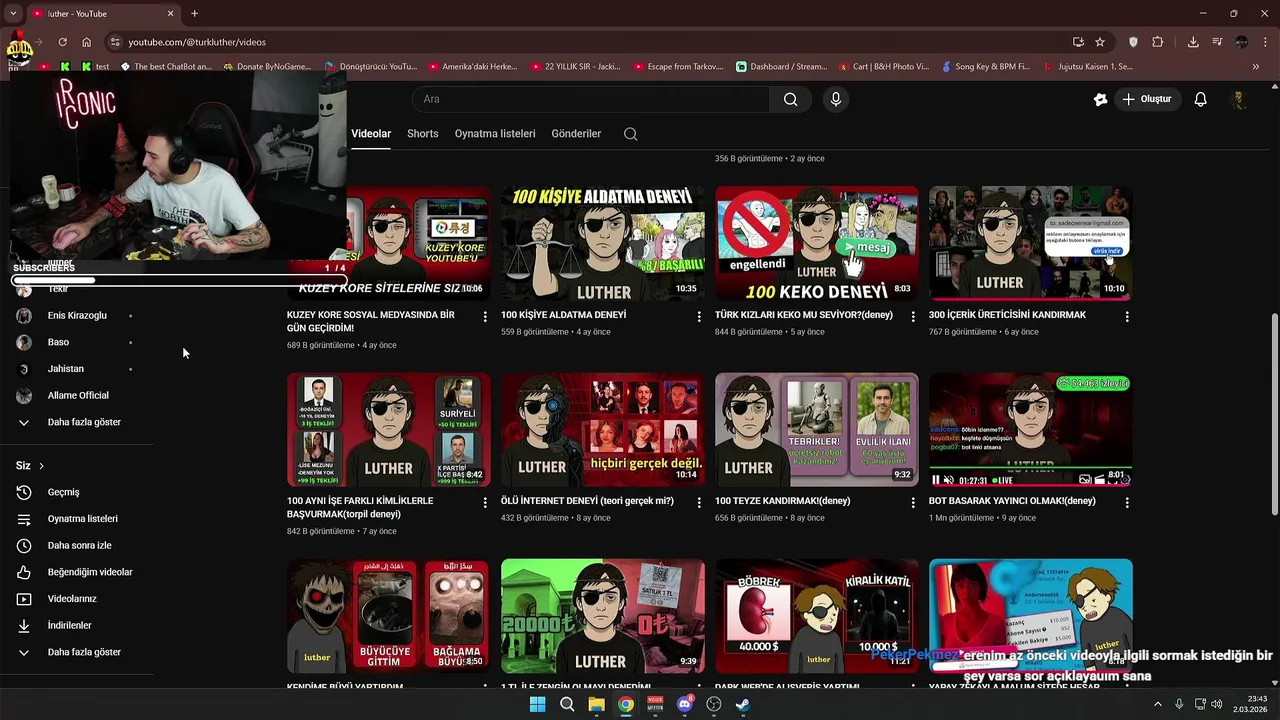Open title KUZEY KORE SOSYAL MEDYASINDA BİR GÜN GEÇİRDİM
This screenshot has width=1280, height=720.
tap(370, 321)
